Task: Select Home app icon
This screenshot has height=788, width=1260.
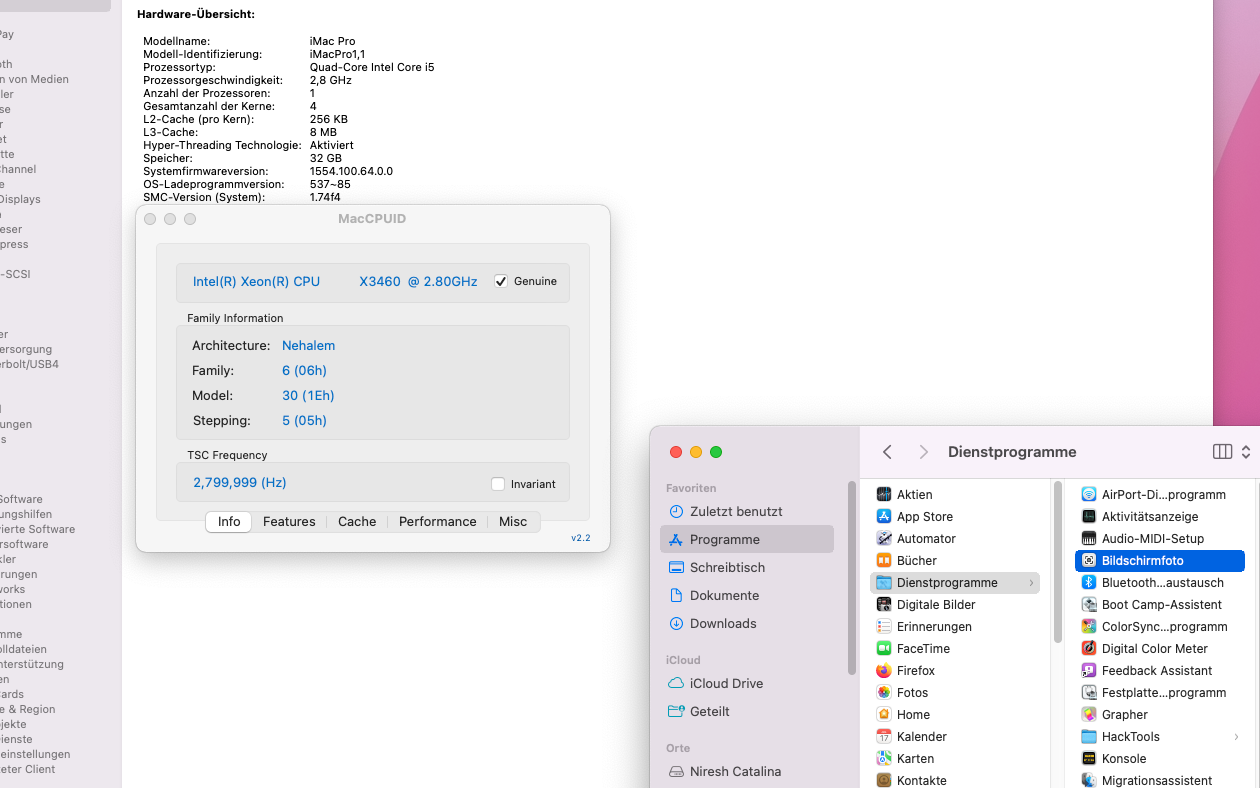Action: click(884, 715)
